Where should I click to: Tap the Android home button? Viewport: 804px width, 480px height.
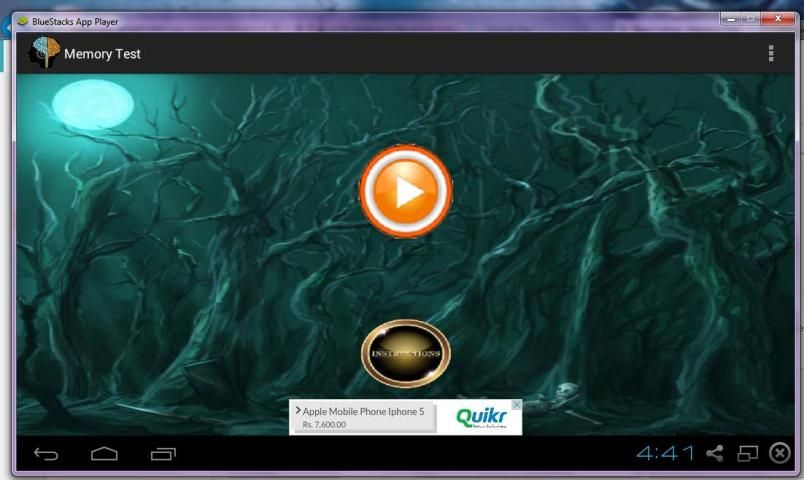click(x=104, y=454)
